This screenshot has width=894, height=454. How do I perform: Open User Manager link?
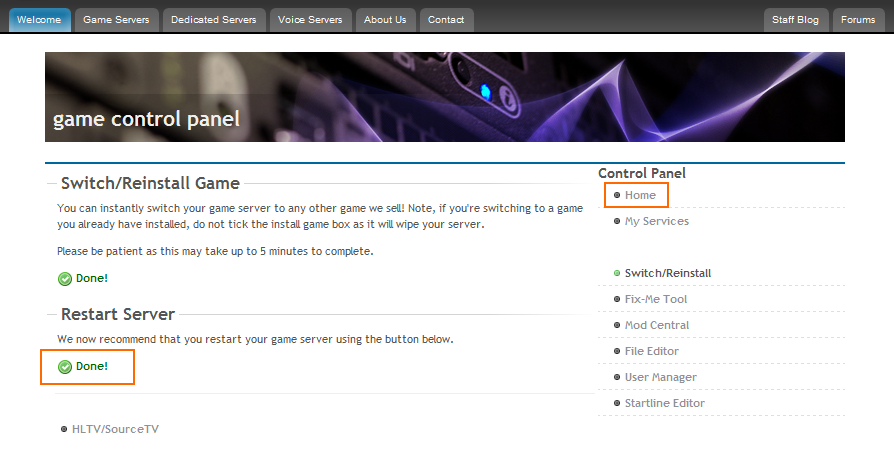point(661,377)
